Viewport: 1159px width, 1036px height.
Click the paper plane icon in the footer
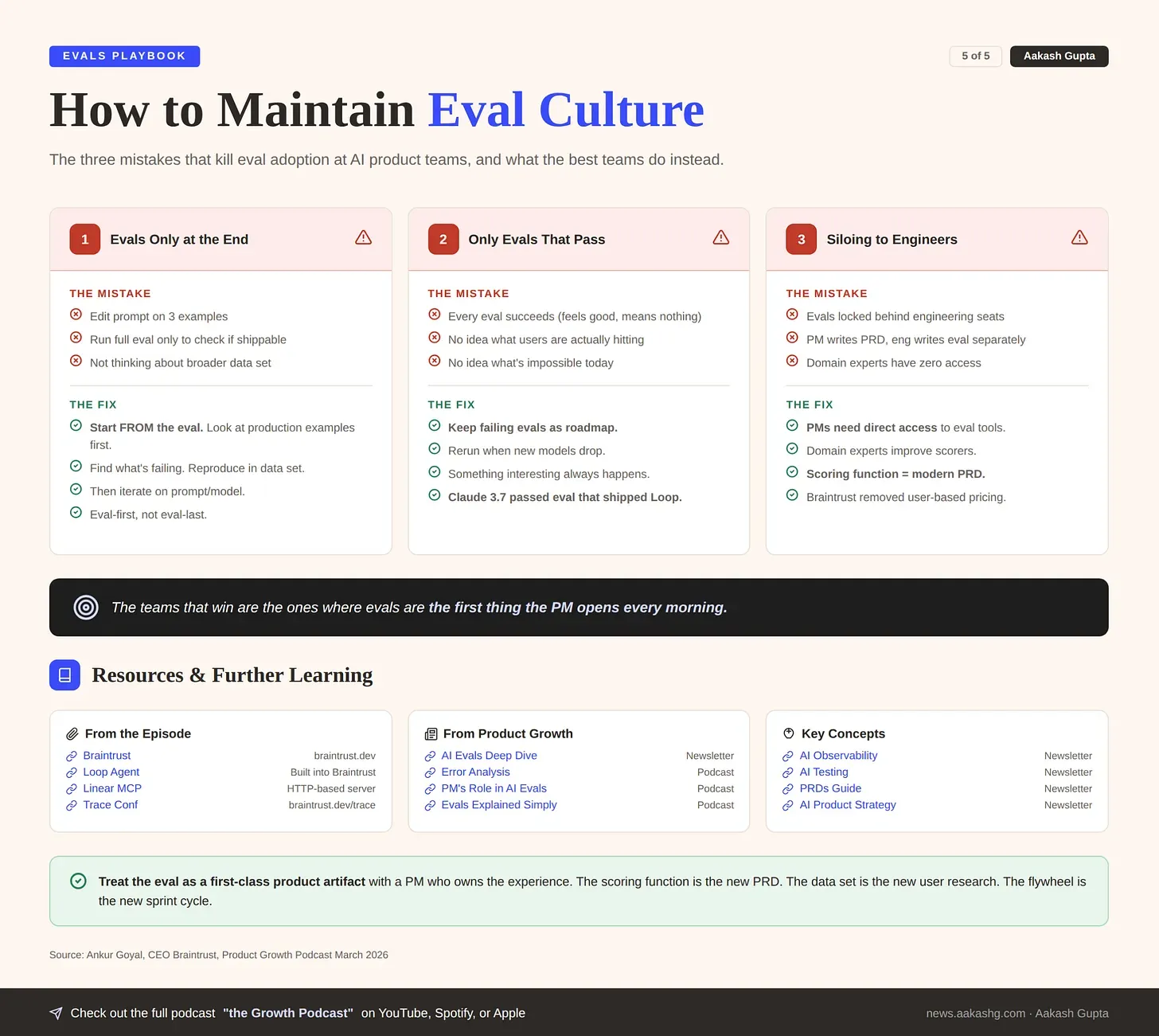(x=56, y=1013)
